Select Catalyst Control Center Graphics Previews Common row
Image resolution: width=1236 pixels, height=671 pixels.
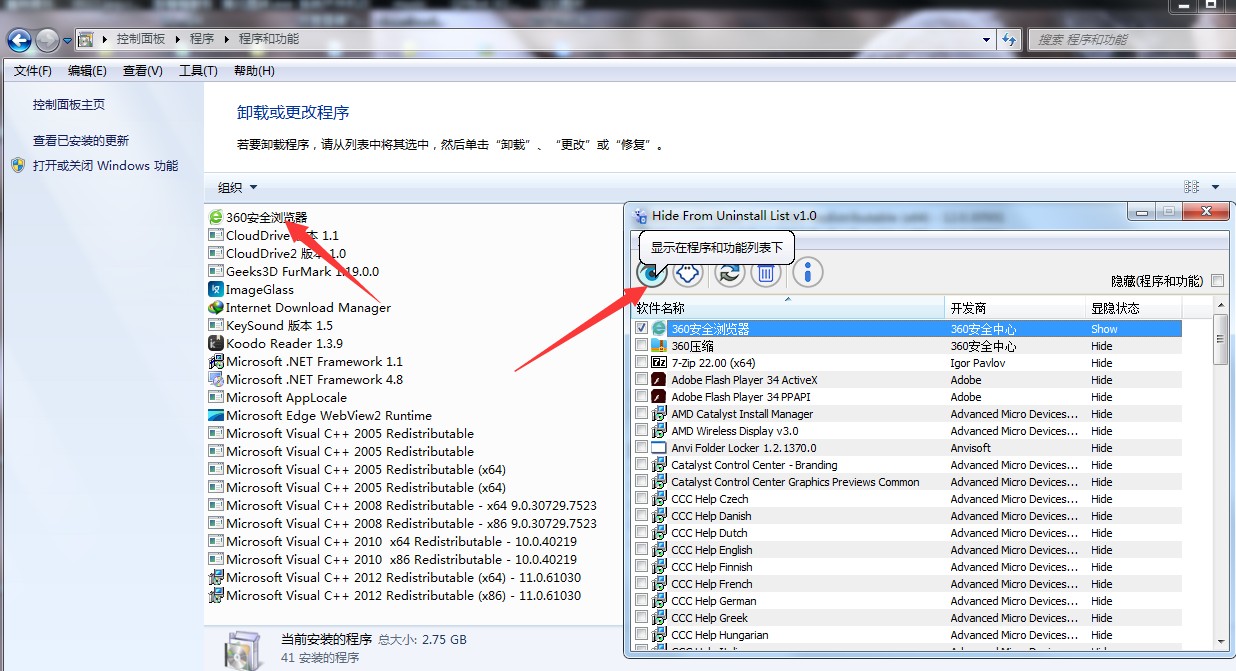(x=908, y=481)
